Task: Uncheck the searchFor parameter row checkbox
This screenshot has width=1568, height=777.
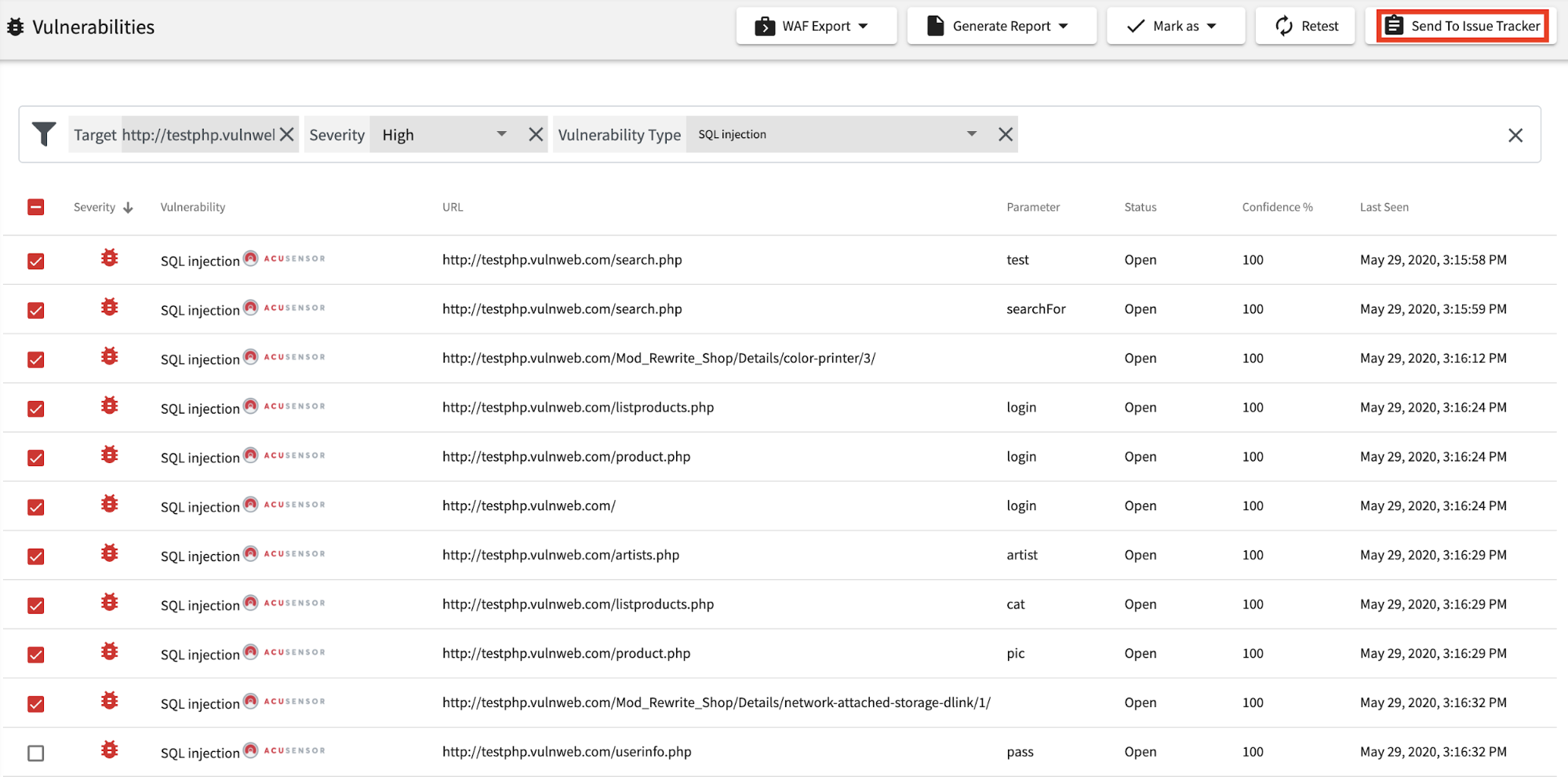Action: pyautogui.click(x=36, y=311)
